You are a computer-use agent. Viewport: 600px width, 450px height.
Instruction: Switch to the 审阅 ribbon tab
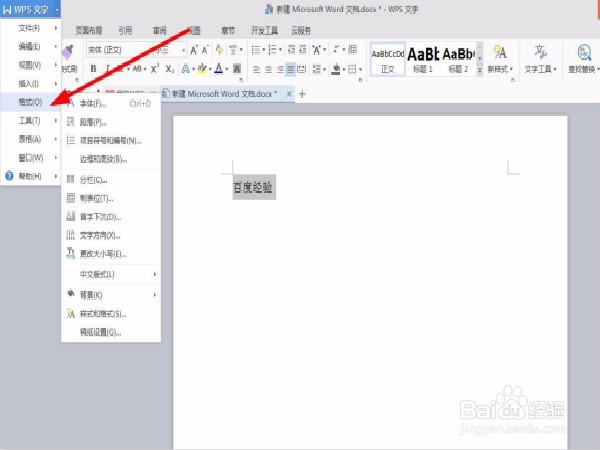pos(160,31)
